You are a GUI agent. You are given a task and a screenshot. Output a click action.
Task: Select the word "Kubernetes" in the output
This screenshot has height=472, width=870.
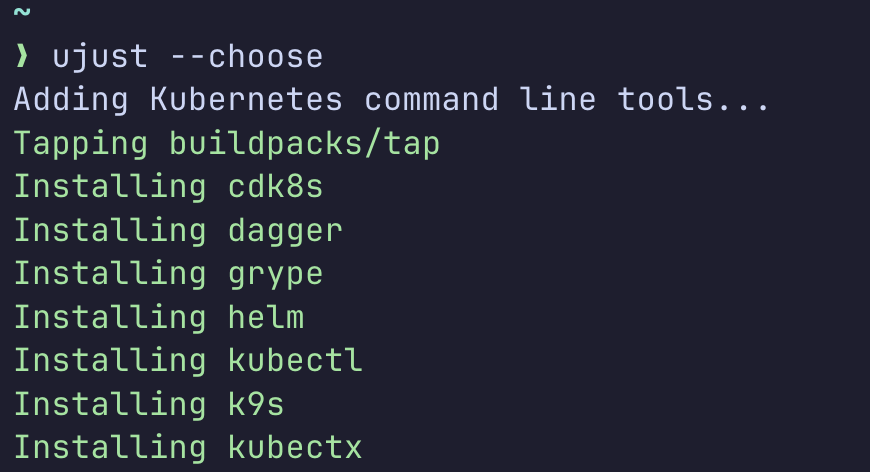click(x=246, y=100)
